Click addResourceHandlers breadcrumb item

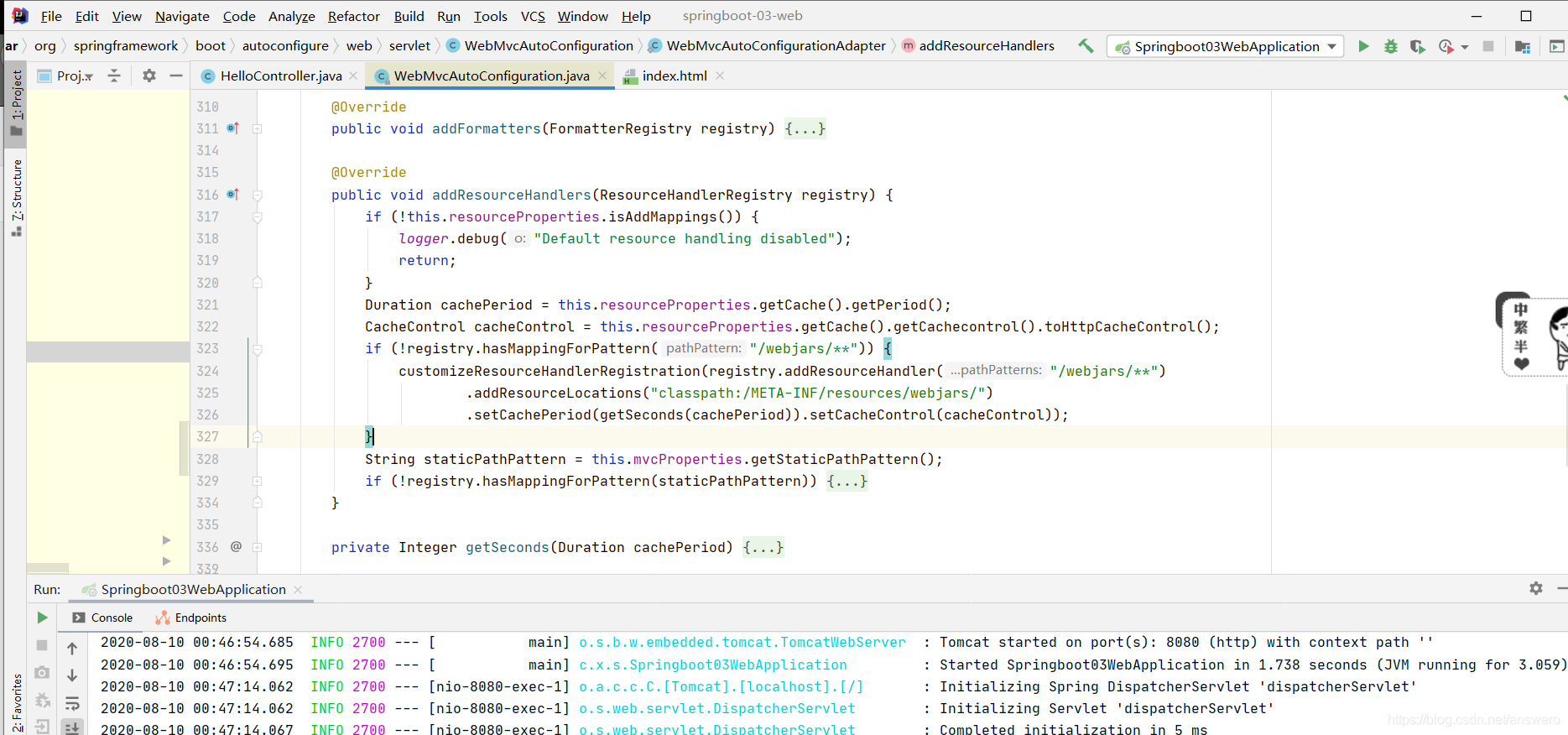pyautogui.click(x=978, y=46)
